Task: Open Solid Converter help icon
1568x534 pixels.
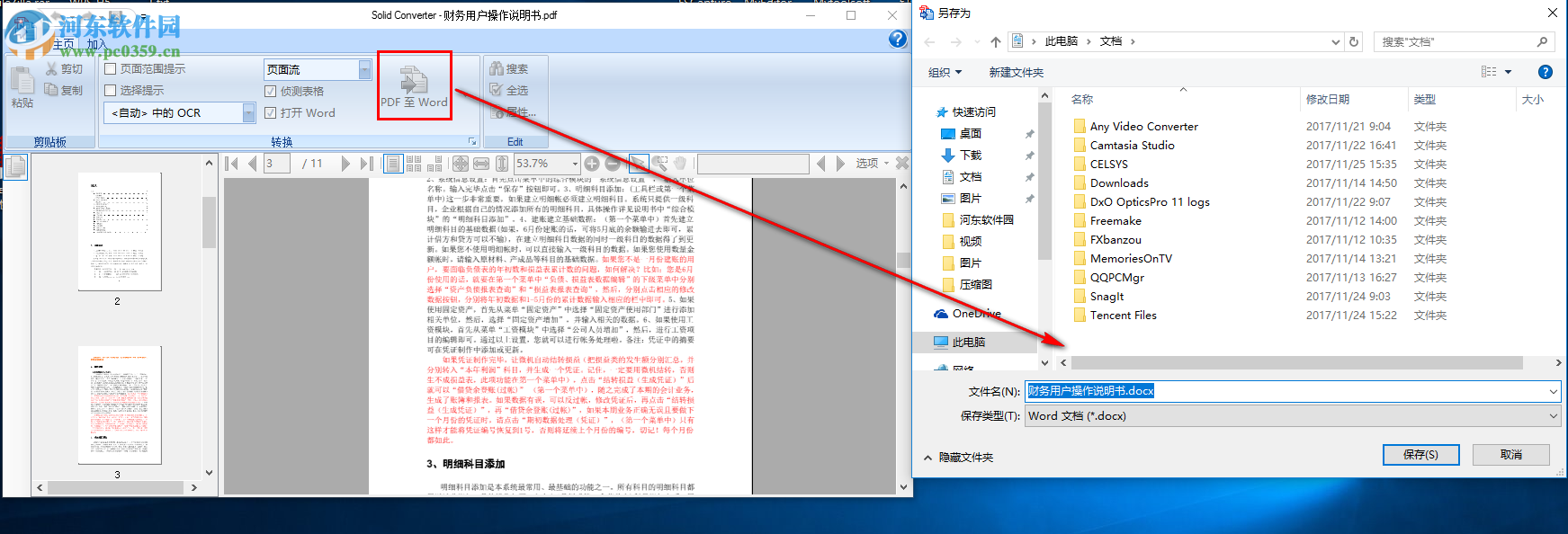Action: coord(898,39)
